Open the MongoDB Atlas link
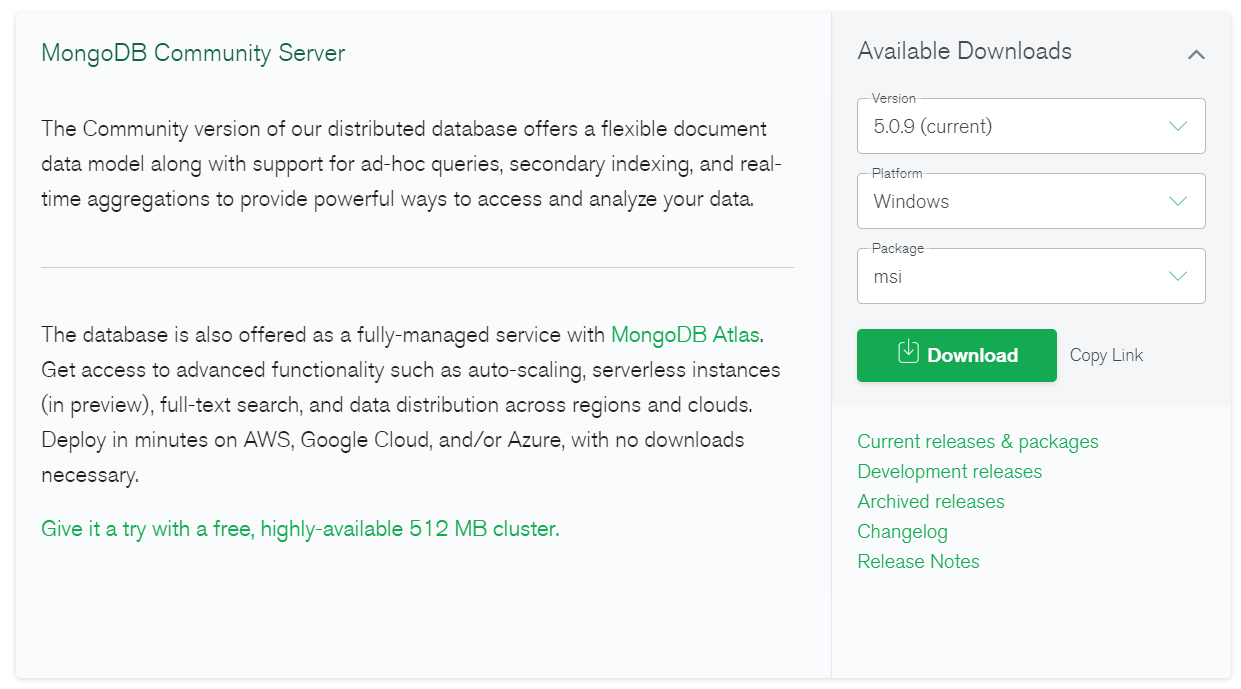The image size is (1241, 689). tap(685, 334)
